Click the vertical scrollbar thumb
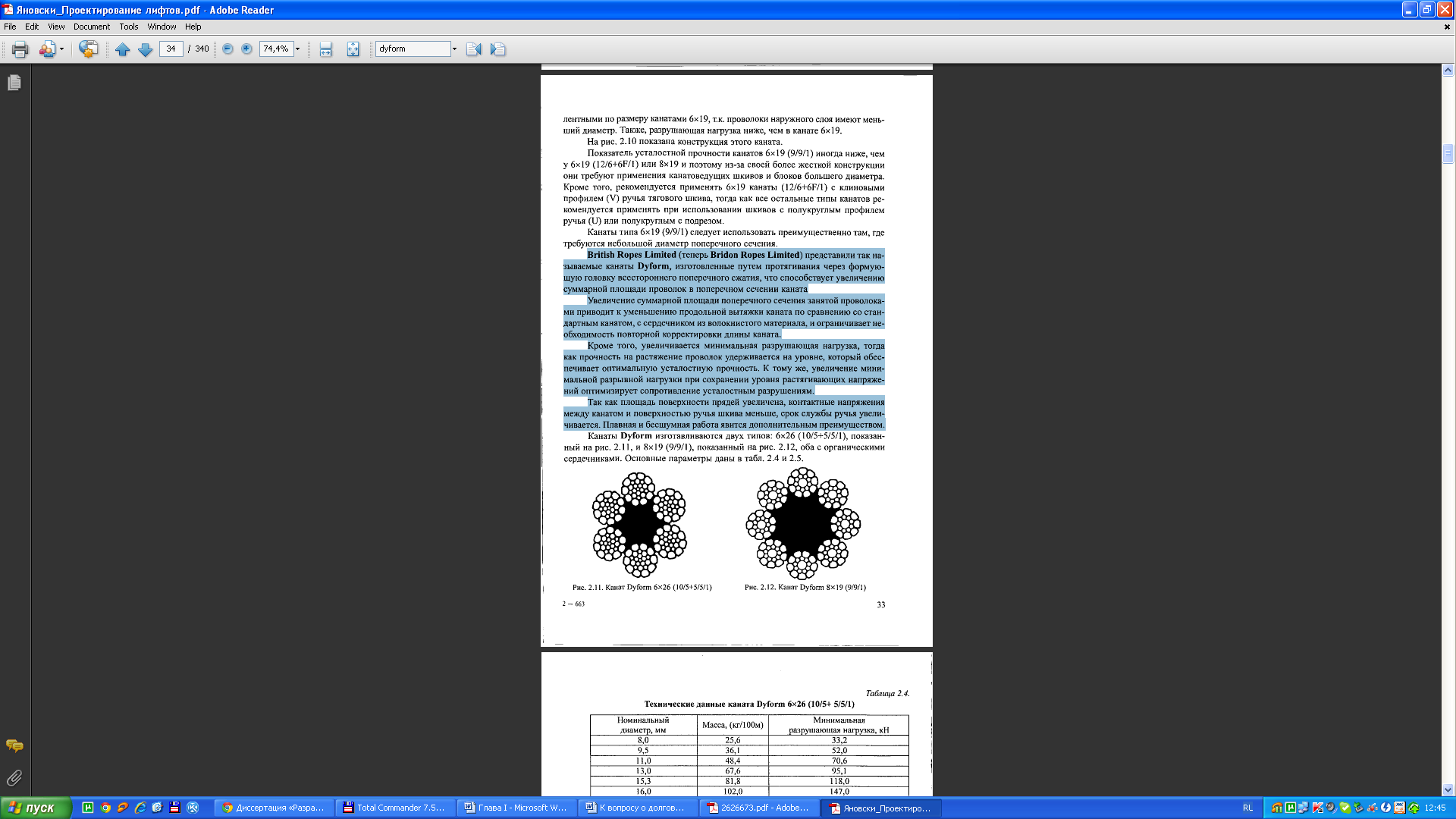Viewport: 1456px width, 819px height. pos(1448,154)
